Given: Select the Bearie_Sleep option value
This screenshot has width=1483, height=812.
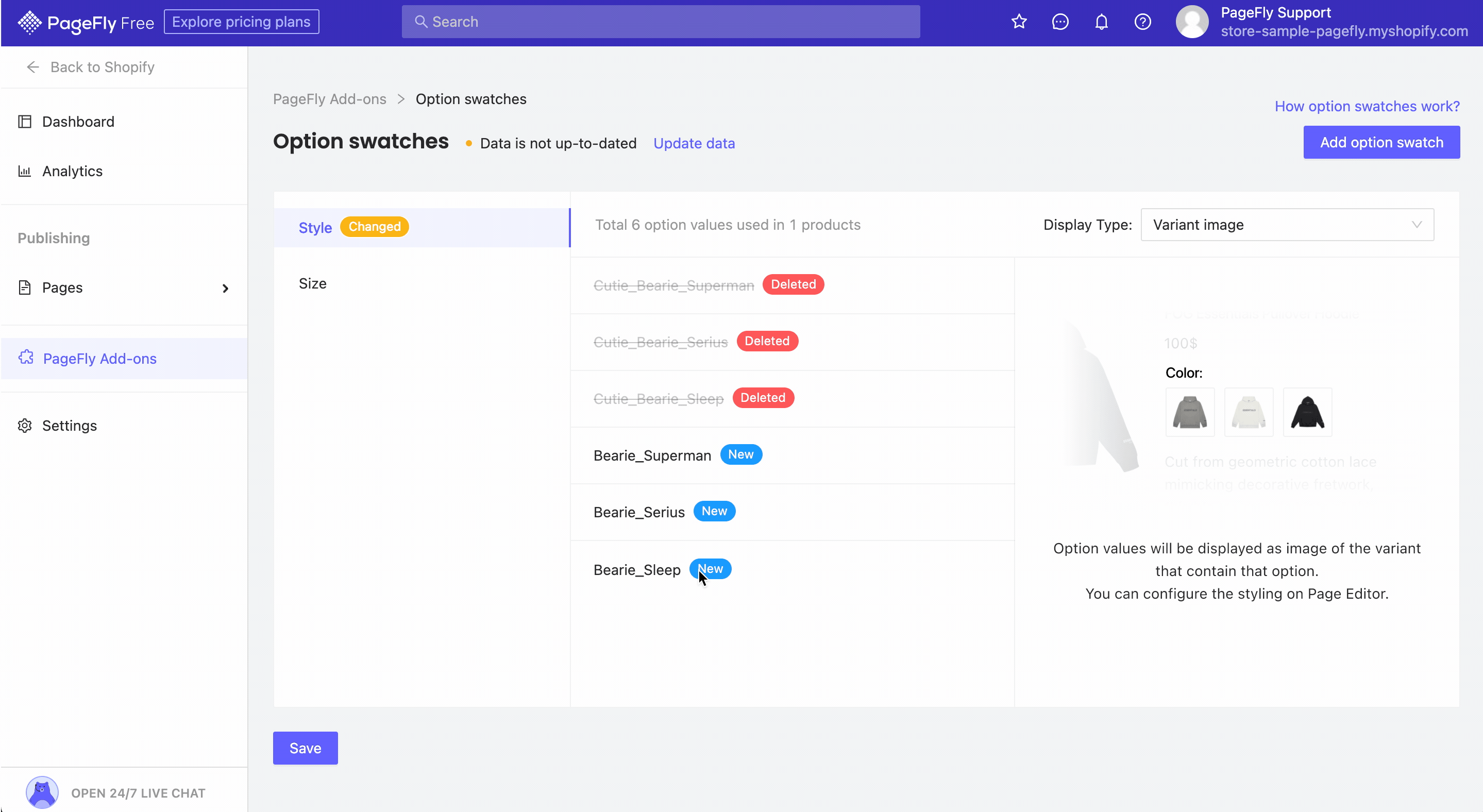Looking at the screenshot, I should pos(791,569).
